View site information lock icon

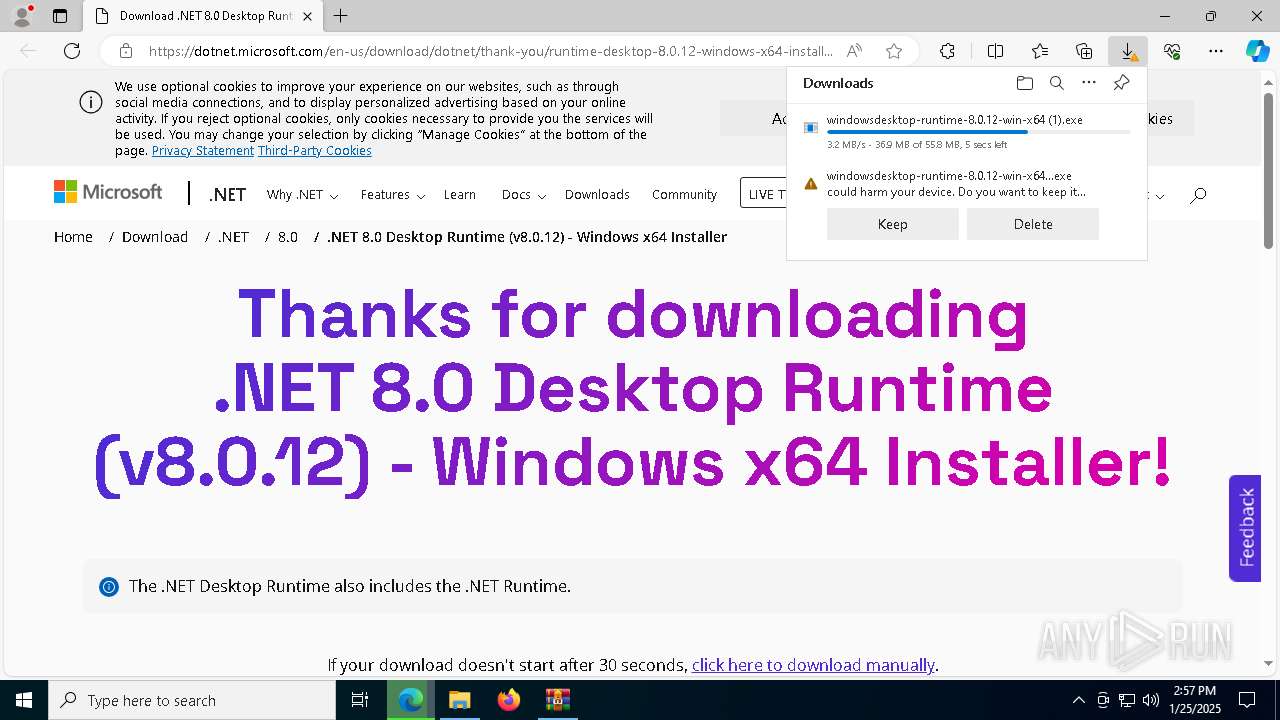pos(126,51)
